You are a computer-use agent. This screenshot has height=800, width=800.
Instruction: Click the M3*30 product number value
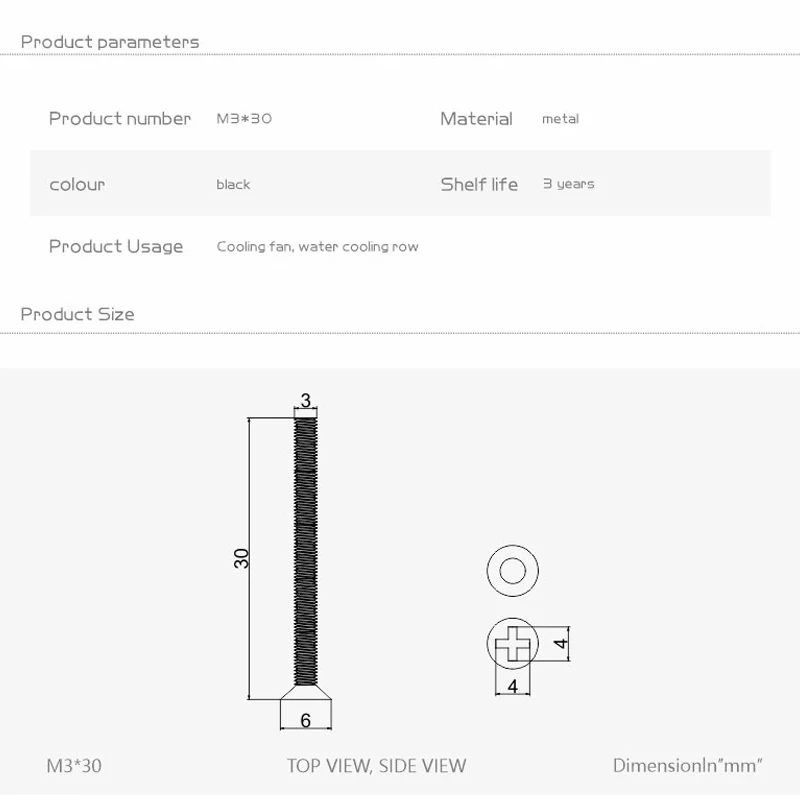coord(244,118)
